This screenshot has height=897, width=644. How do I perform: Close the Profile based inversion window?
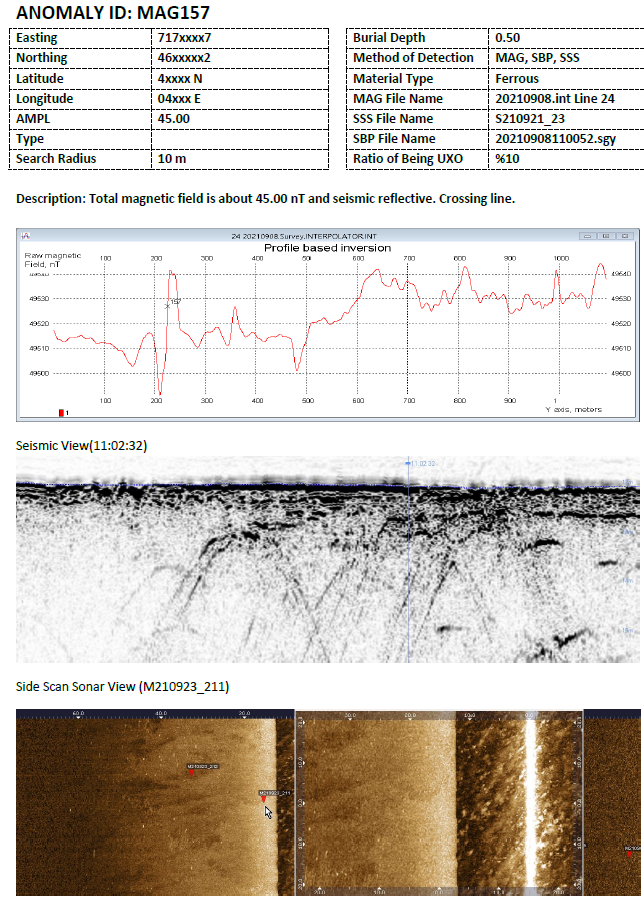coord(625,236)
